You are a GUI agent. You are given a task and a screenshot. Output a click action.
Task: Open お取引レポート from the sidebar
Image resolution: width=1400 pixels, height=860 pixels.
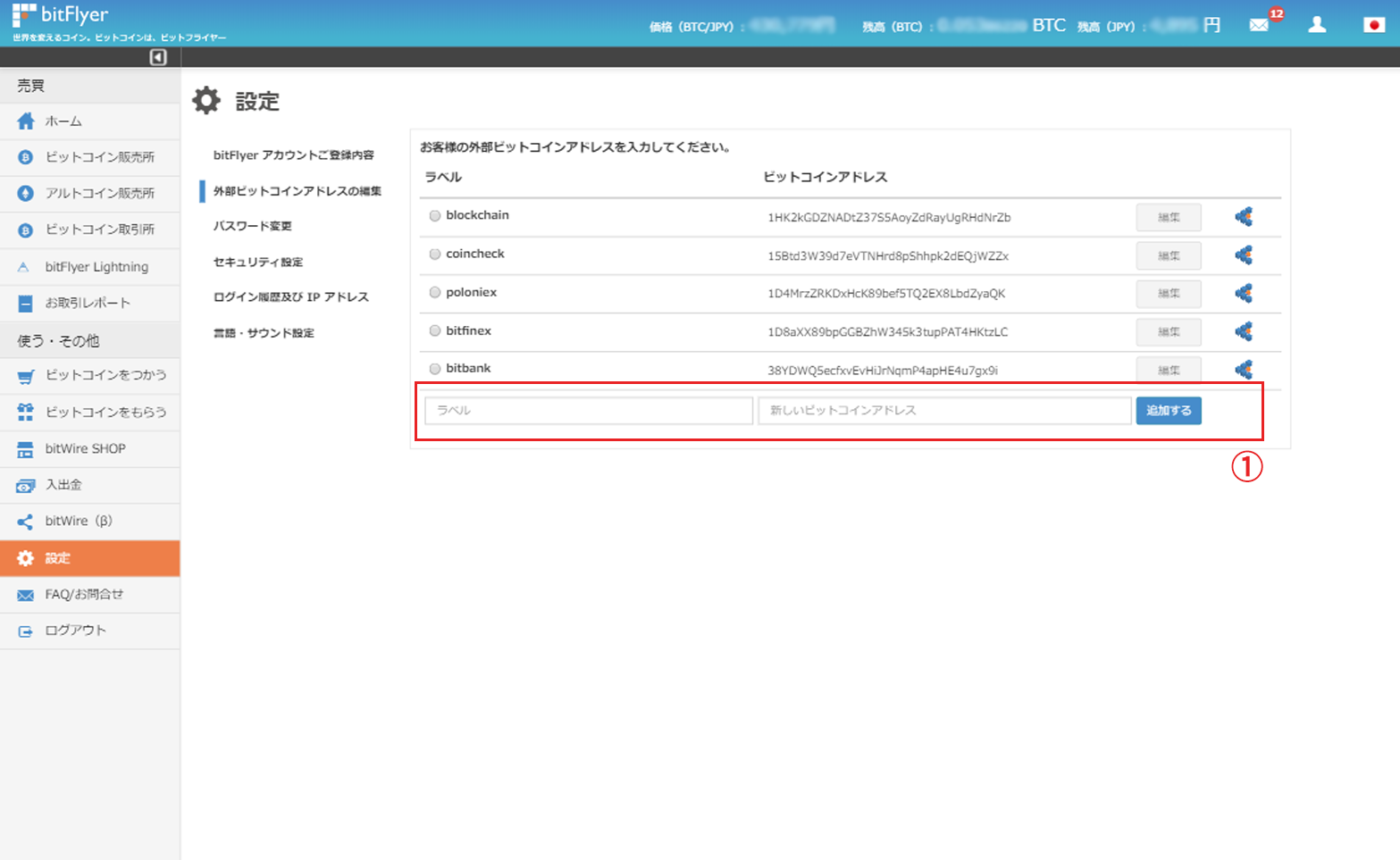(x=89, y=303)
